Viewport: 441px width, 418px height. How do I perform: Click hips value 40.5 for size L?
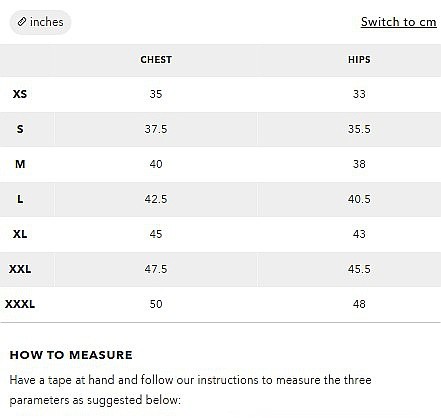[359, 199]
